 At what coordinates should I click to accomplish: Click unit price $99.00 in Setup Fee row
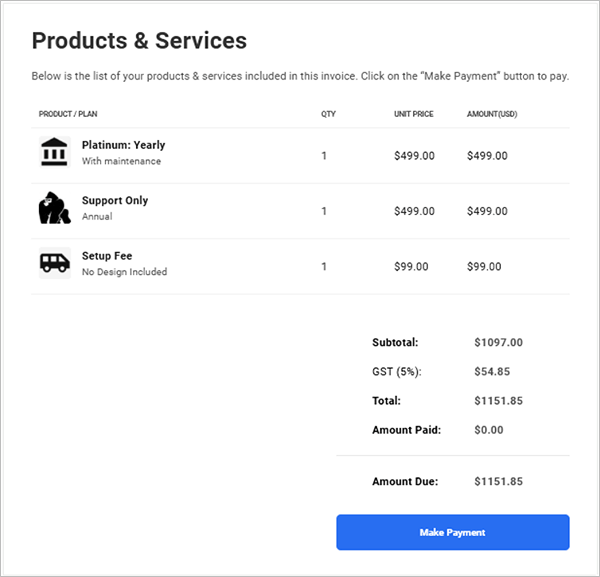(411, 267)
